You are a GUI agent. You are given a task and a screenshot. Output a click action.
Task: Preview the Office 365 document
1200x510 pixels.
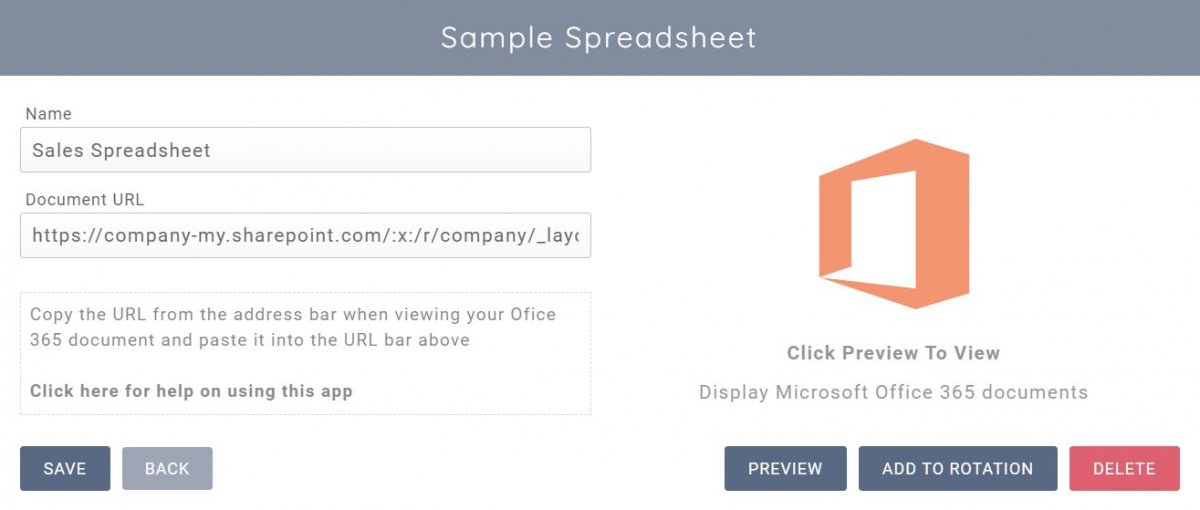click(785, 468)
